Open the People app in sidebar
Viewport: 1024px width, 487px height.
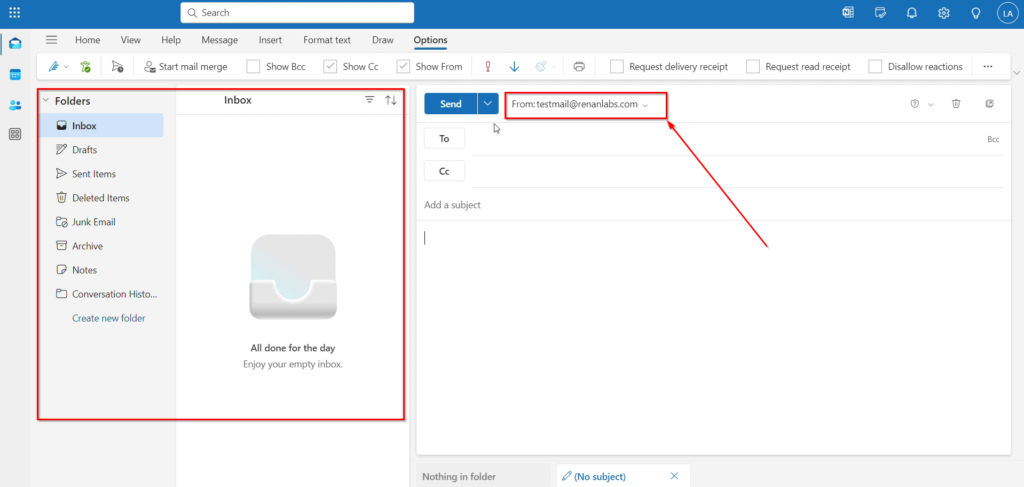tap(15, 104)
